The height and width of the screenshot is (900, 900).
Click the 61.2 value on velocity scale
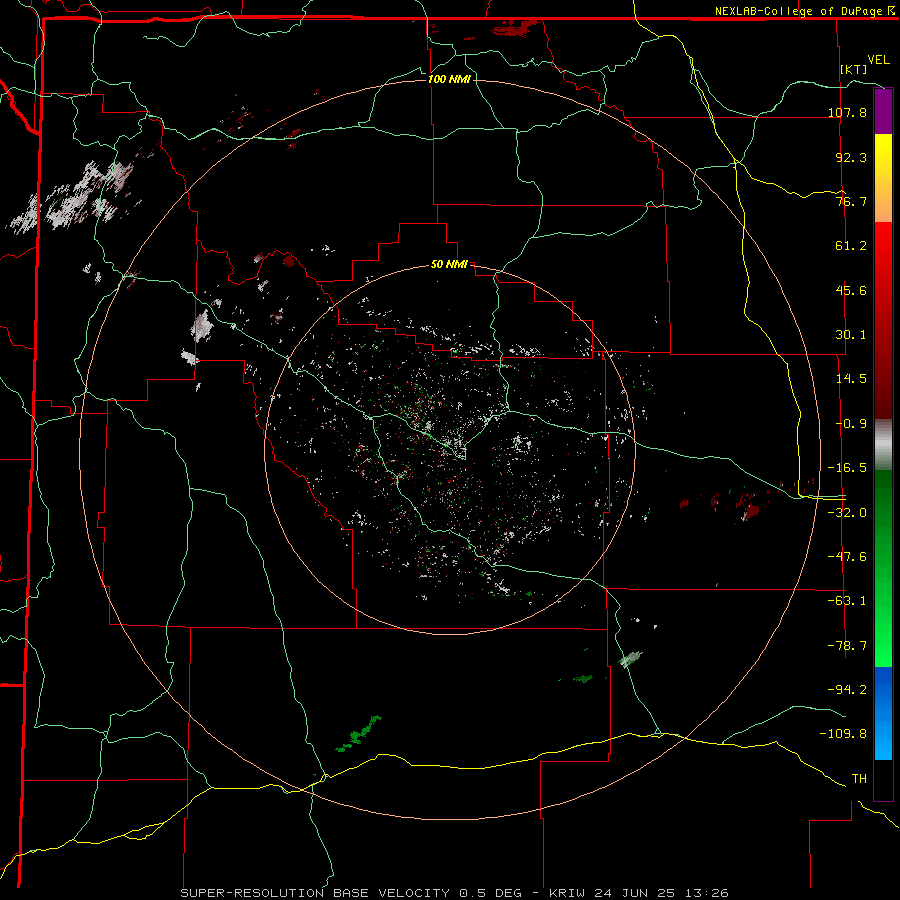tap(851, 246)
